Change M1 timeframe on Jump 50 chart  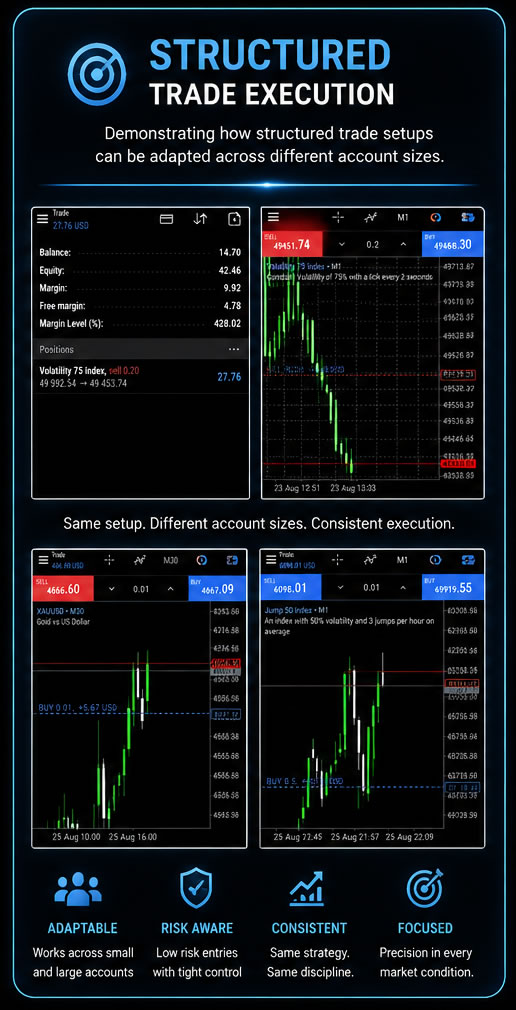coord(403,560)
